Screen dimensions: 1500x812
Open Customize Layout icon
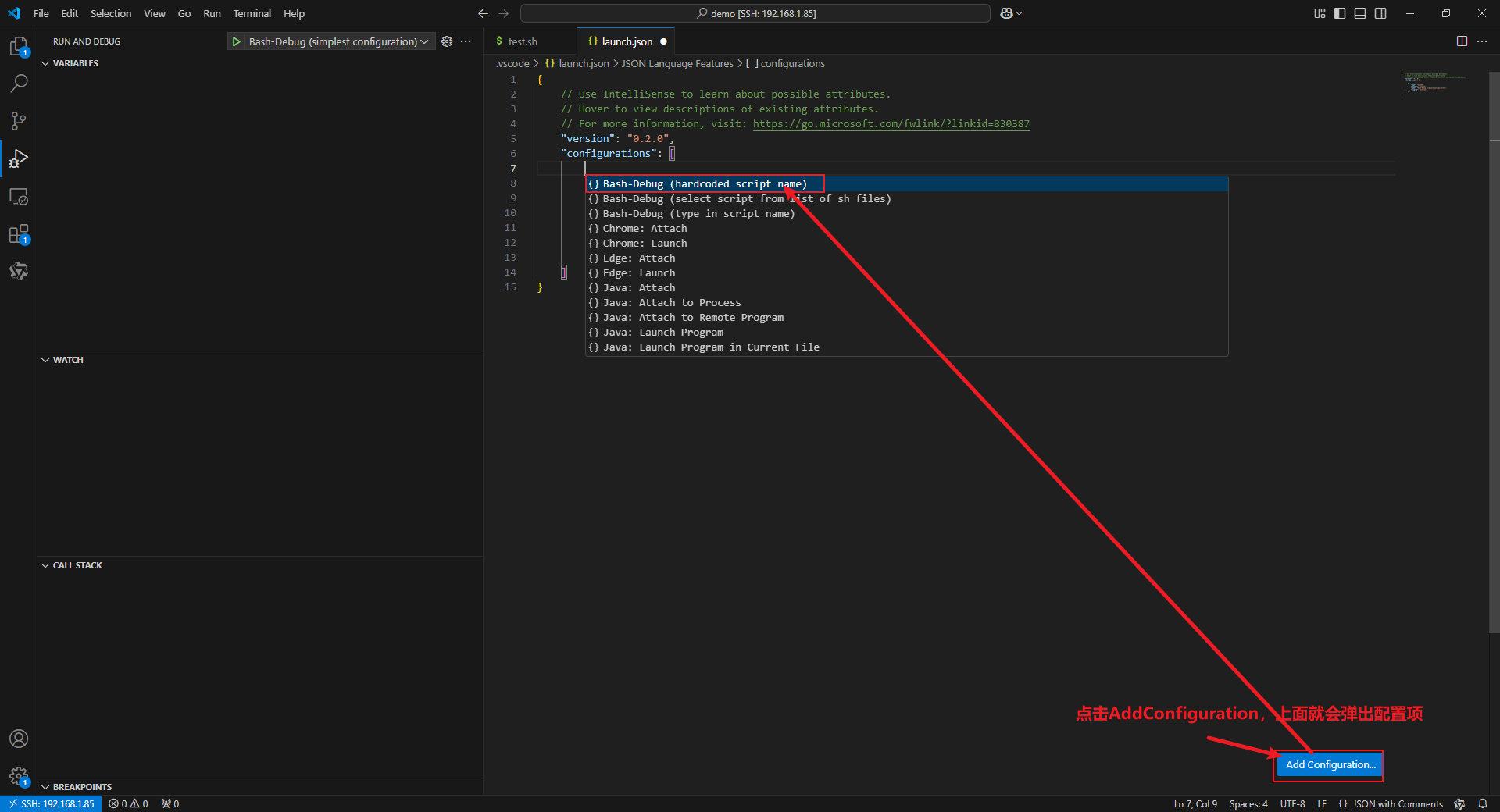point(1320,13)
